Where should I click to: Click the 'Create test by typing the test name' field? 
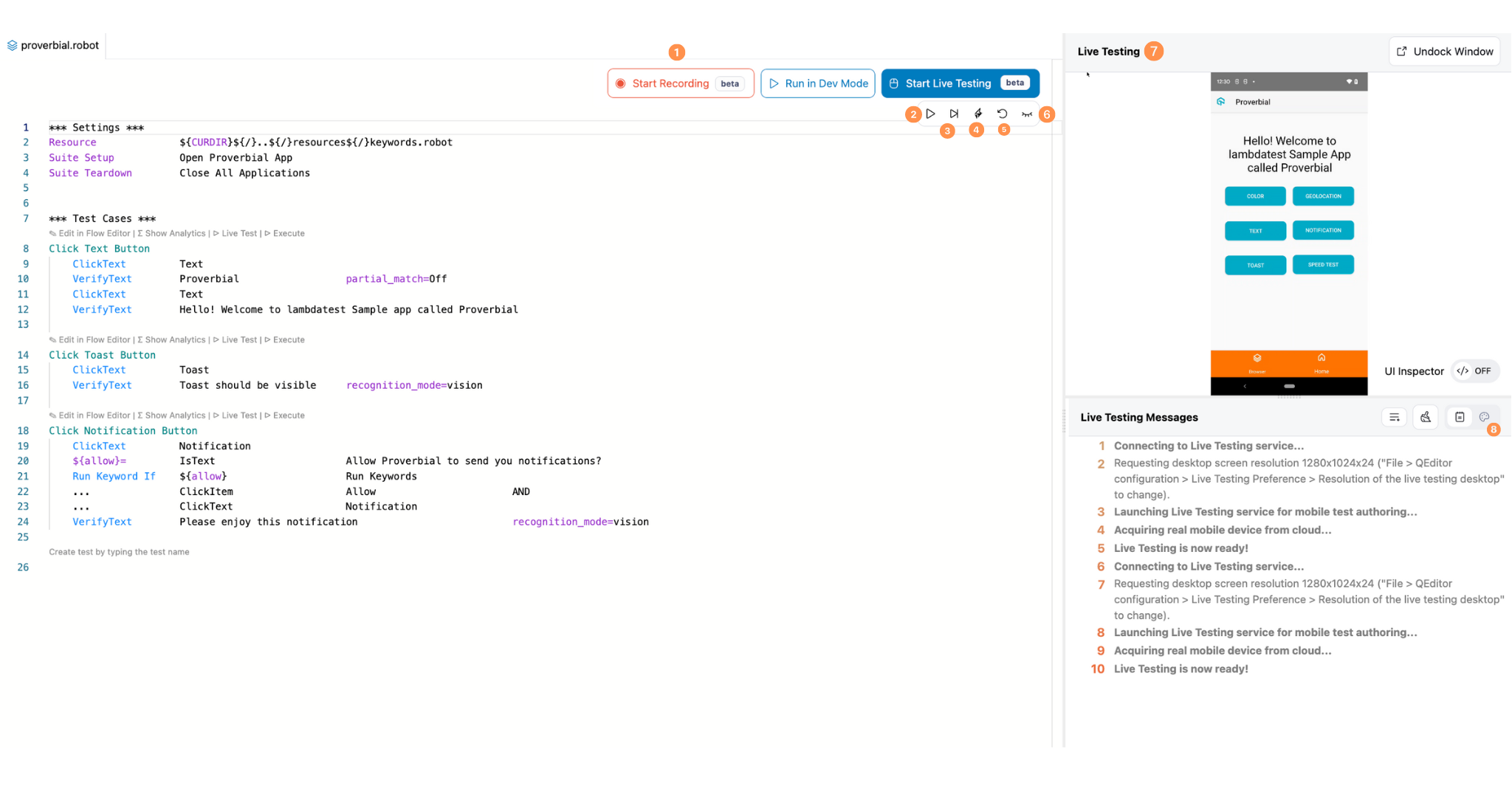tap(119, 552)
